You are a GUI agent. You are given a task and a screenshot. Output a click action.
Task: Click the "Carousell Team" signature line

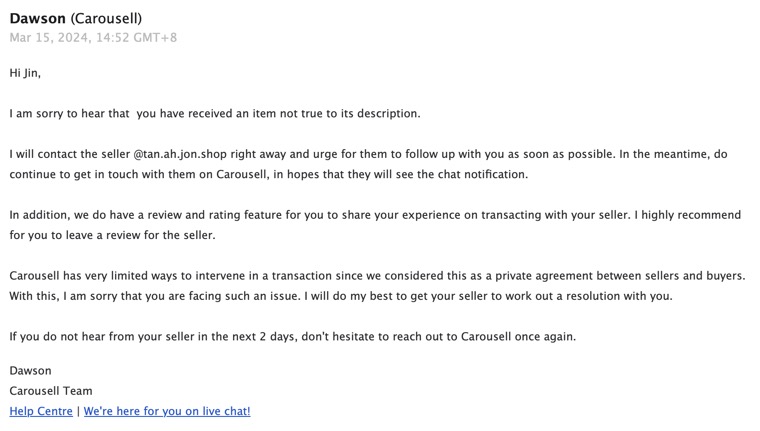click(x=50, y=391)
